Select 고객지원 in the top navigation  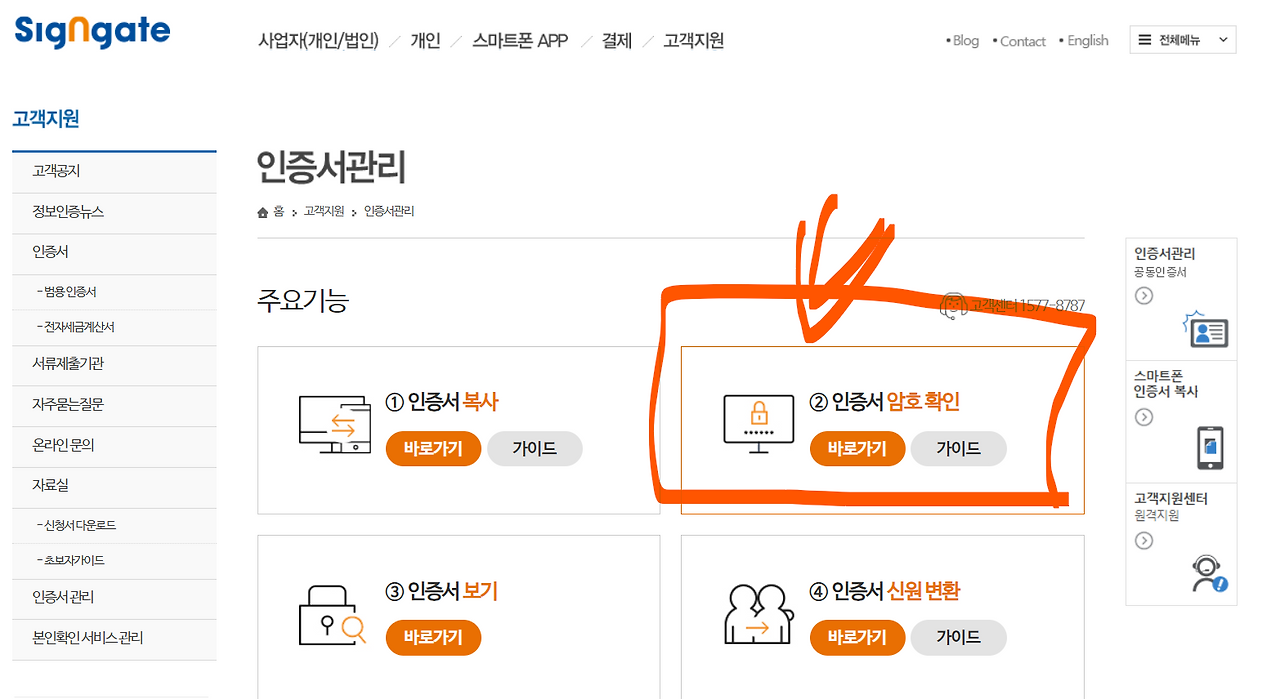pos(692,41)
